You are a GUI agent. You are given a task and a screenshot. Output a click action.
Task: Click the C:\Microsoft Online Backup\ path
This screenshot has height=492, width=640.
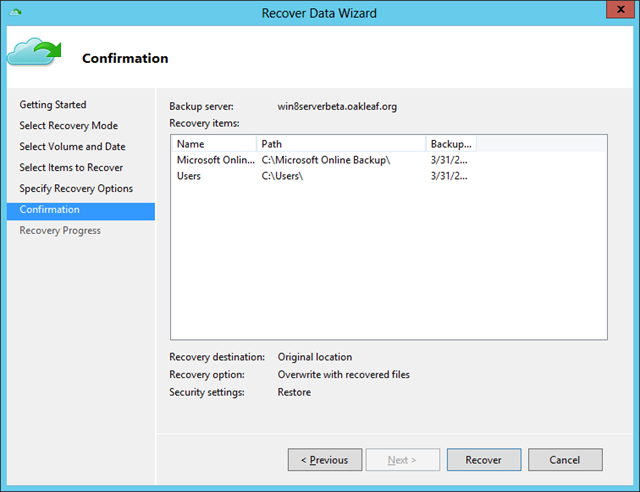[326, 160]
